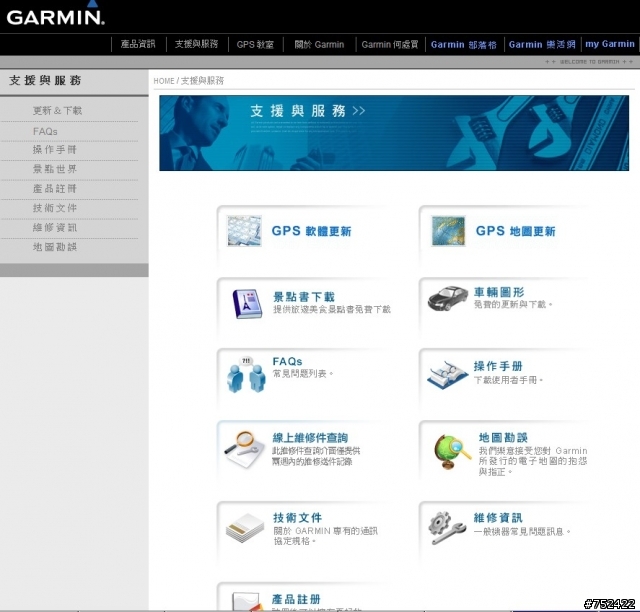Select 地圖勘誤 in the left sidebar
Viewport: 640px width, 612px height.
55,247
